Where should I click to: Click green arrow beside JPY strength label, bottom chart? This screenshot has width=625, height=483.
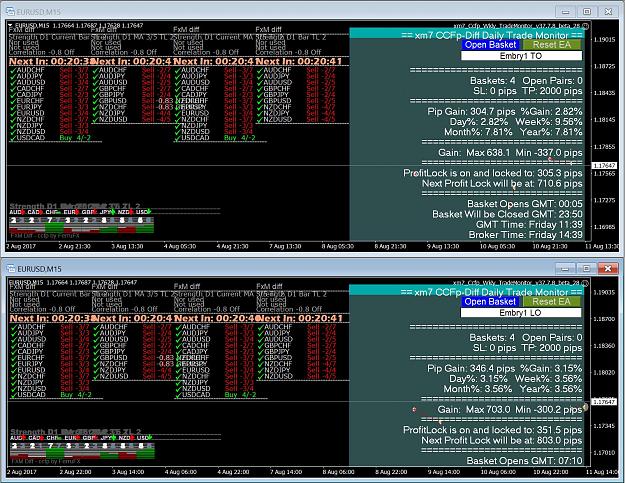pos(114,438)
